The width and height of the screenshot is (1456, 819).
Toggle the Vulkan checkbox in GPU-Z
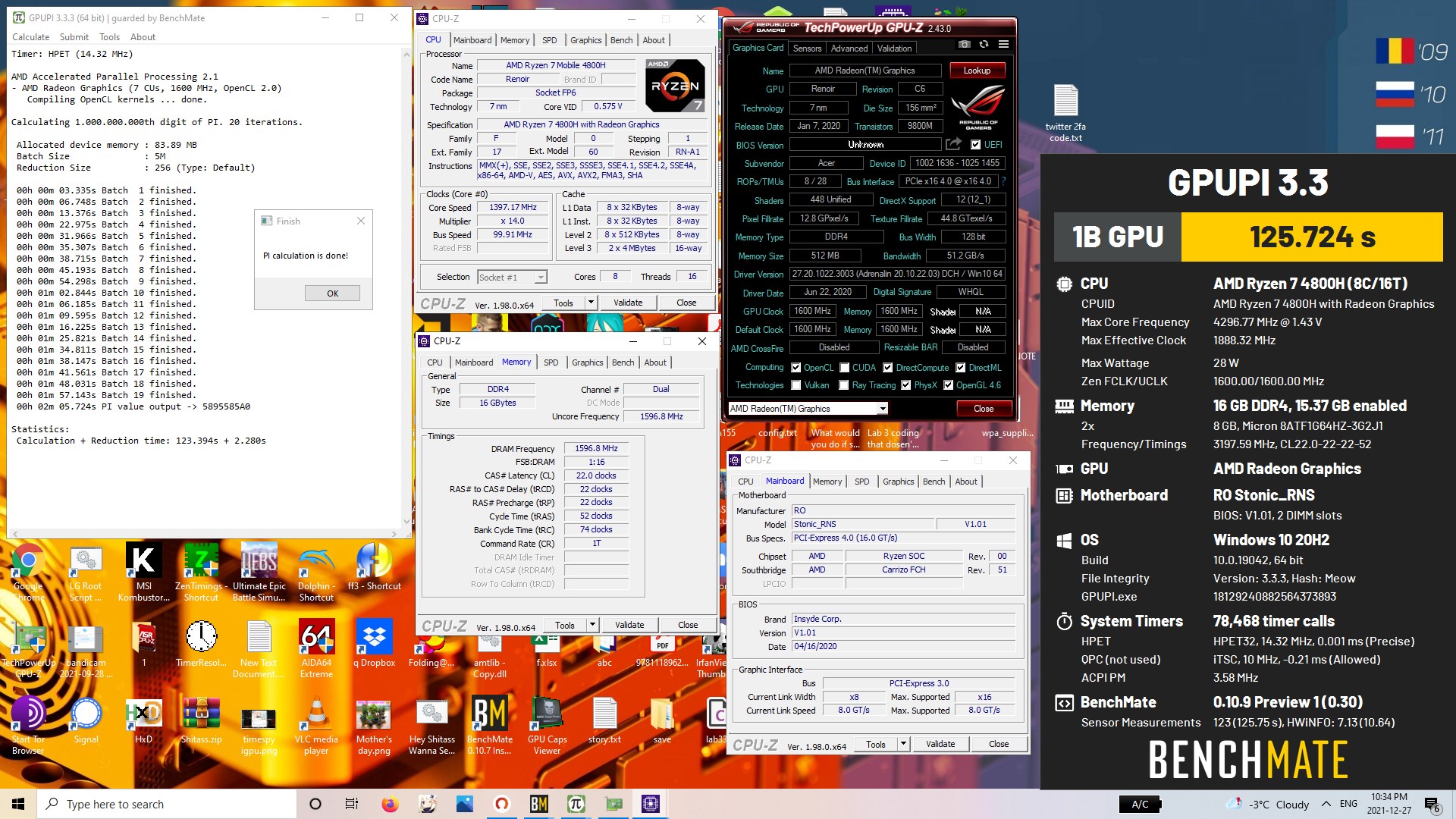pyautogui.click(x=795, y=385)
